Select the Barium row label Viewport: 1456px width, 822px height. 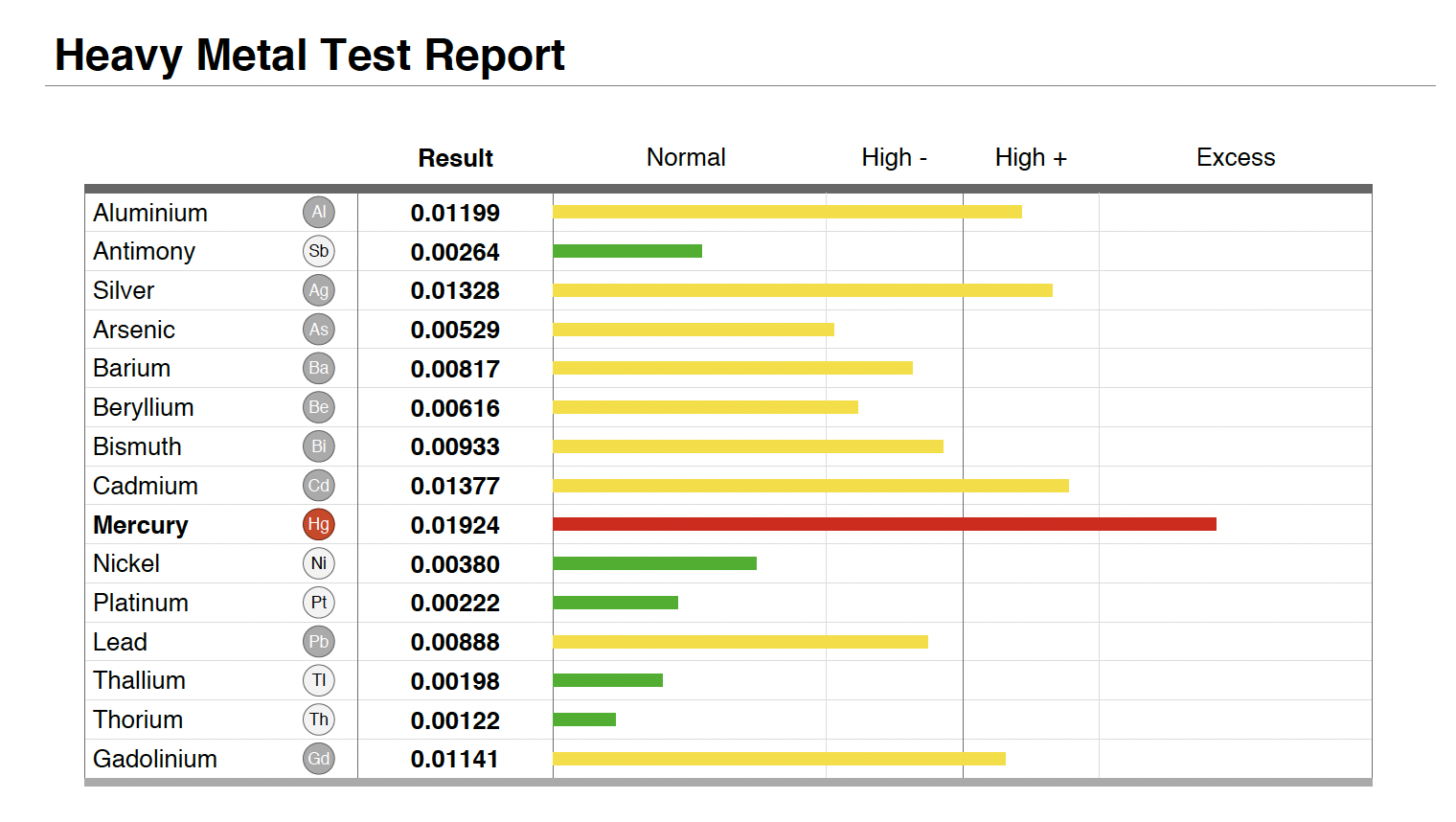tap(132, 368)
